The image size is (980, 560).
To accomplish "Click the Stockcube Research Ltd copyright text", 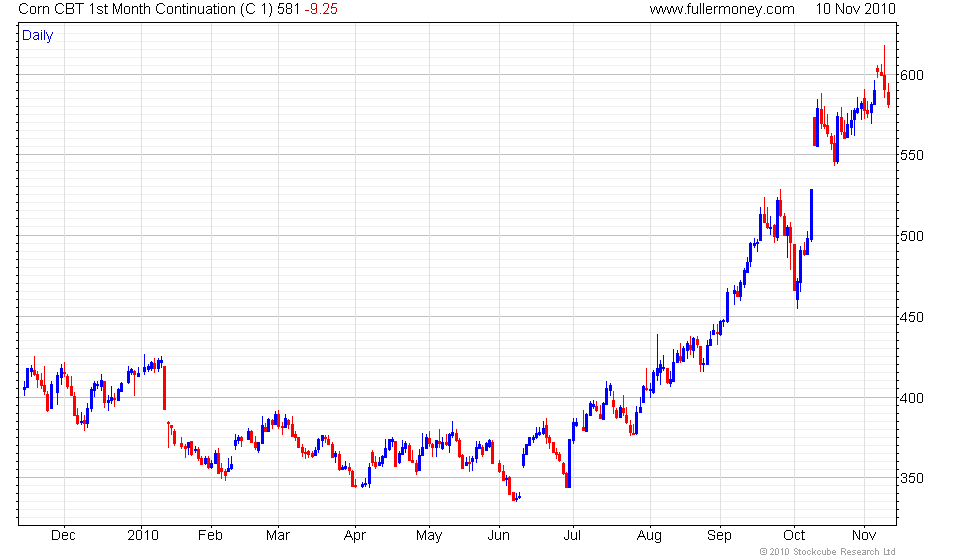I will coord(827,552).
